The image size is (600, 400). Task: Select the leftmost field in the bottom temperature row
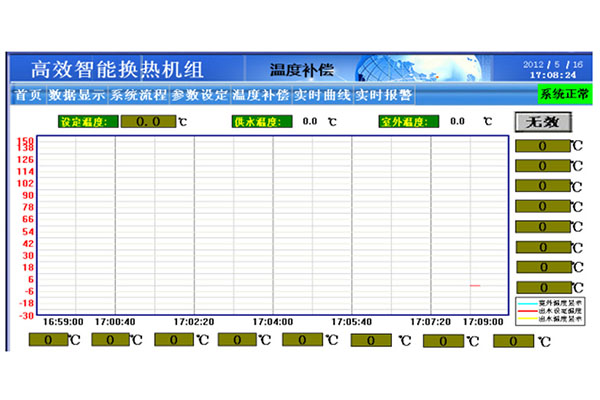(48, 340)
